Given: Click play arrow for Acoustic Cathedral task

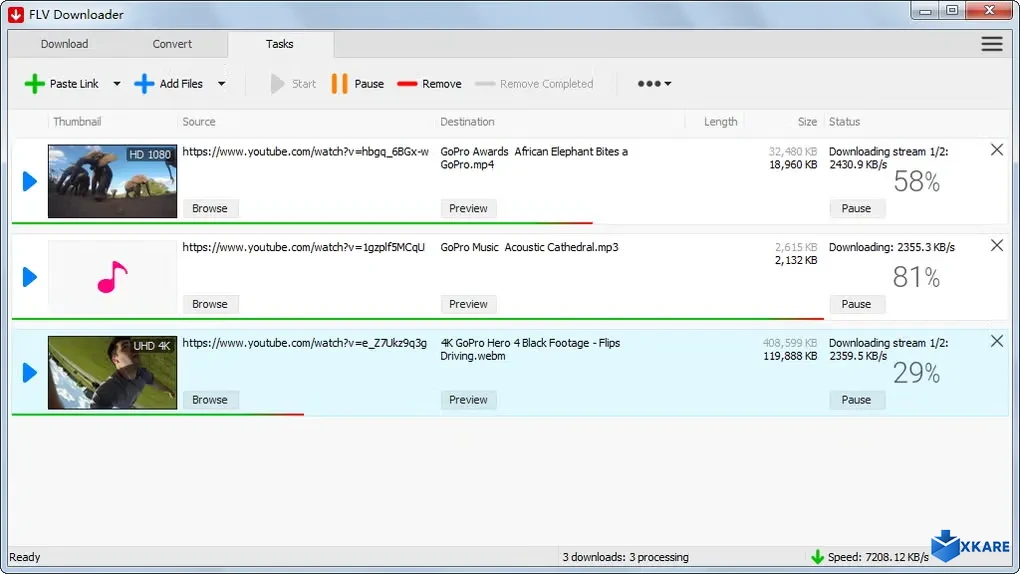Looking at the screenshot, I should coord(29,277).
